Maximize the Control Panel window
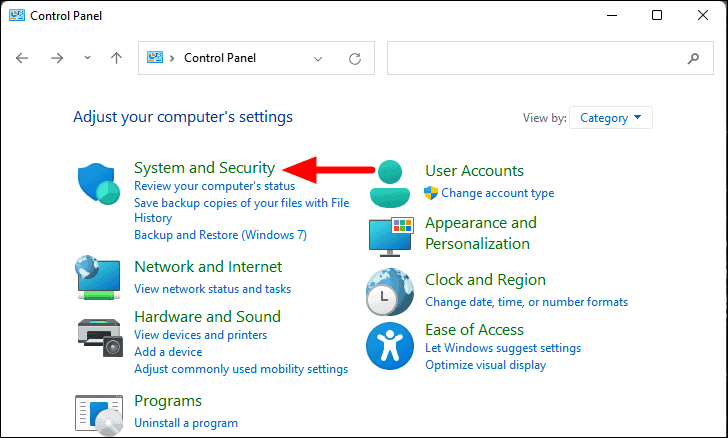This screenshot has height=438, width=728. pos(657,15)
